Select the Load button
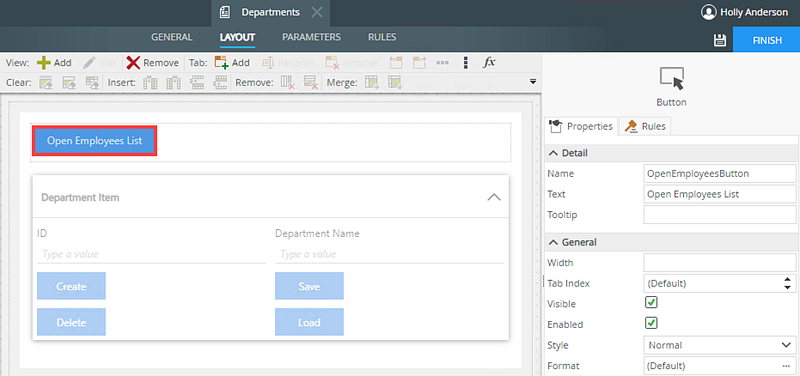This screenshot has height=376, width=800. point(309,322)
